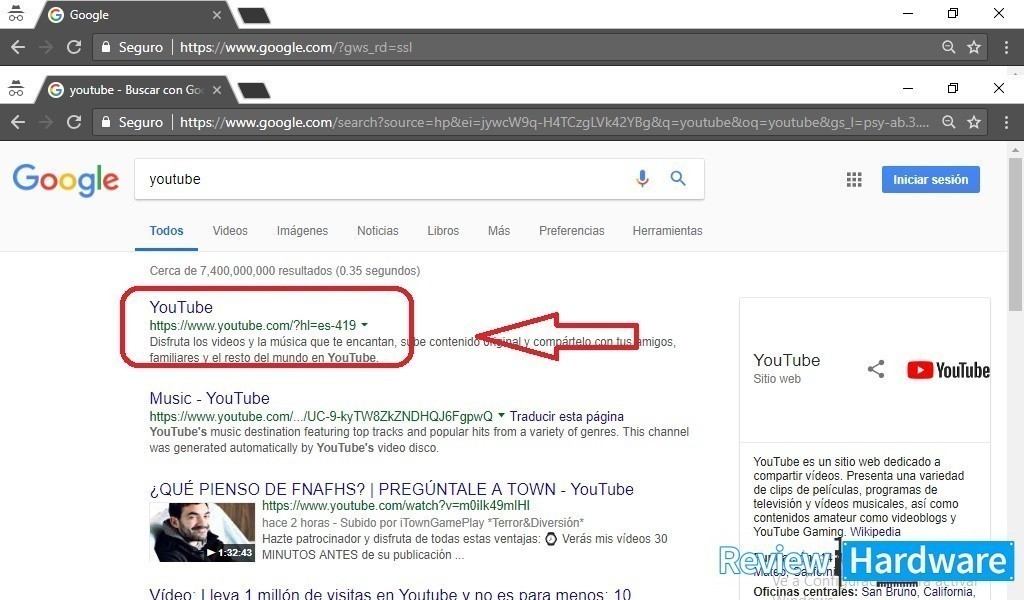Viewport: 1028px width, 600px height.
Task: Click the Google logo
Action: [x=66, y=180]
